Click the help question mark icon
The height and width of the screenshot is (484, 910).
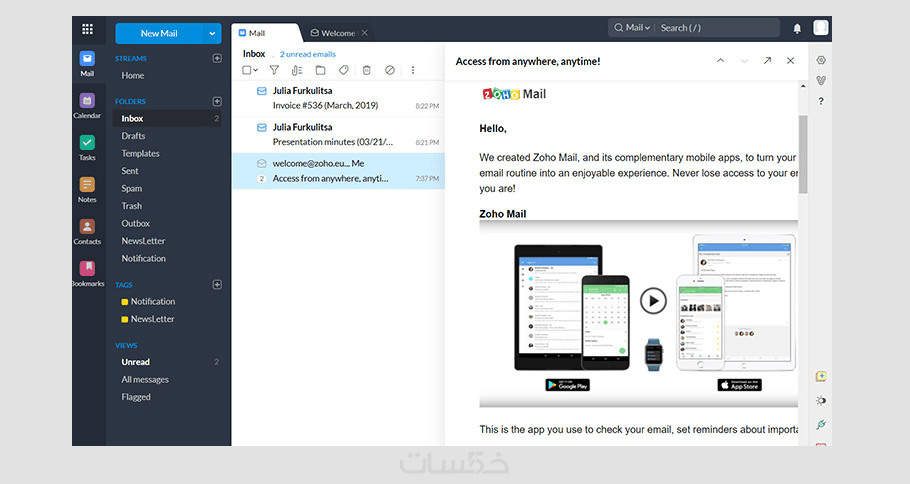point(821,101)
